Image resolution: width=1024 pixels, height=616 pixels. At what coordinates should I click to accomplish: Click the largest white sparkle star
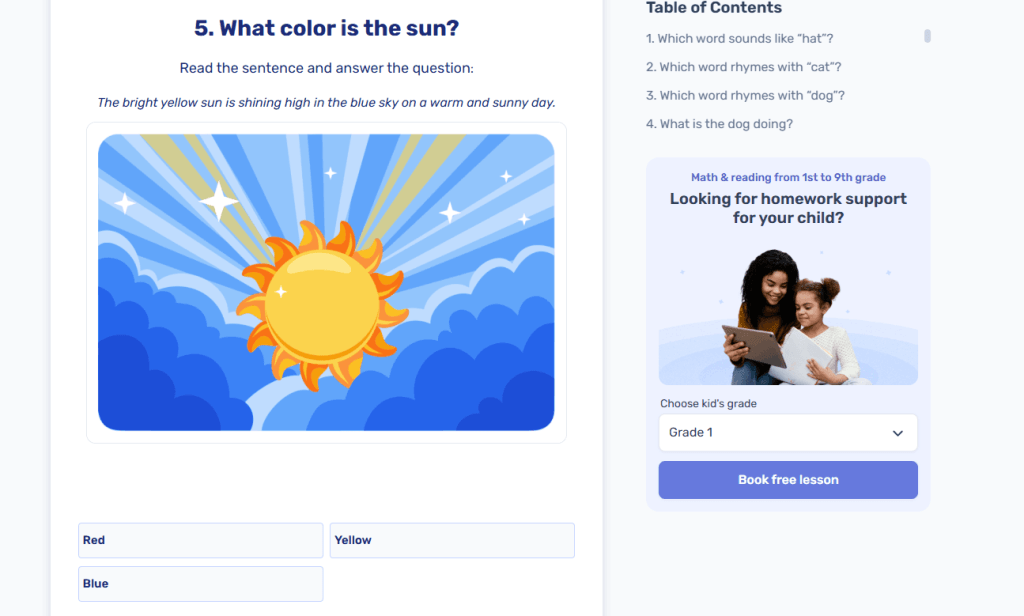(218, 202)
